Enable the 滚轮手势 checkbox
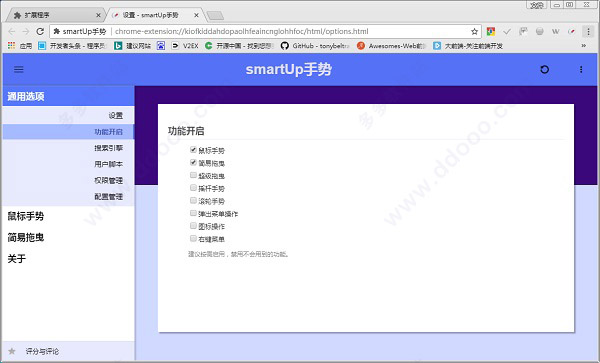Image resolution: width=600 pixels, height=363 pixels. tap(193, 200)
